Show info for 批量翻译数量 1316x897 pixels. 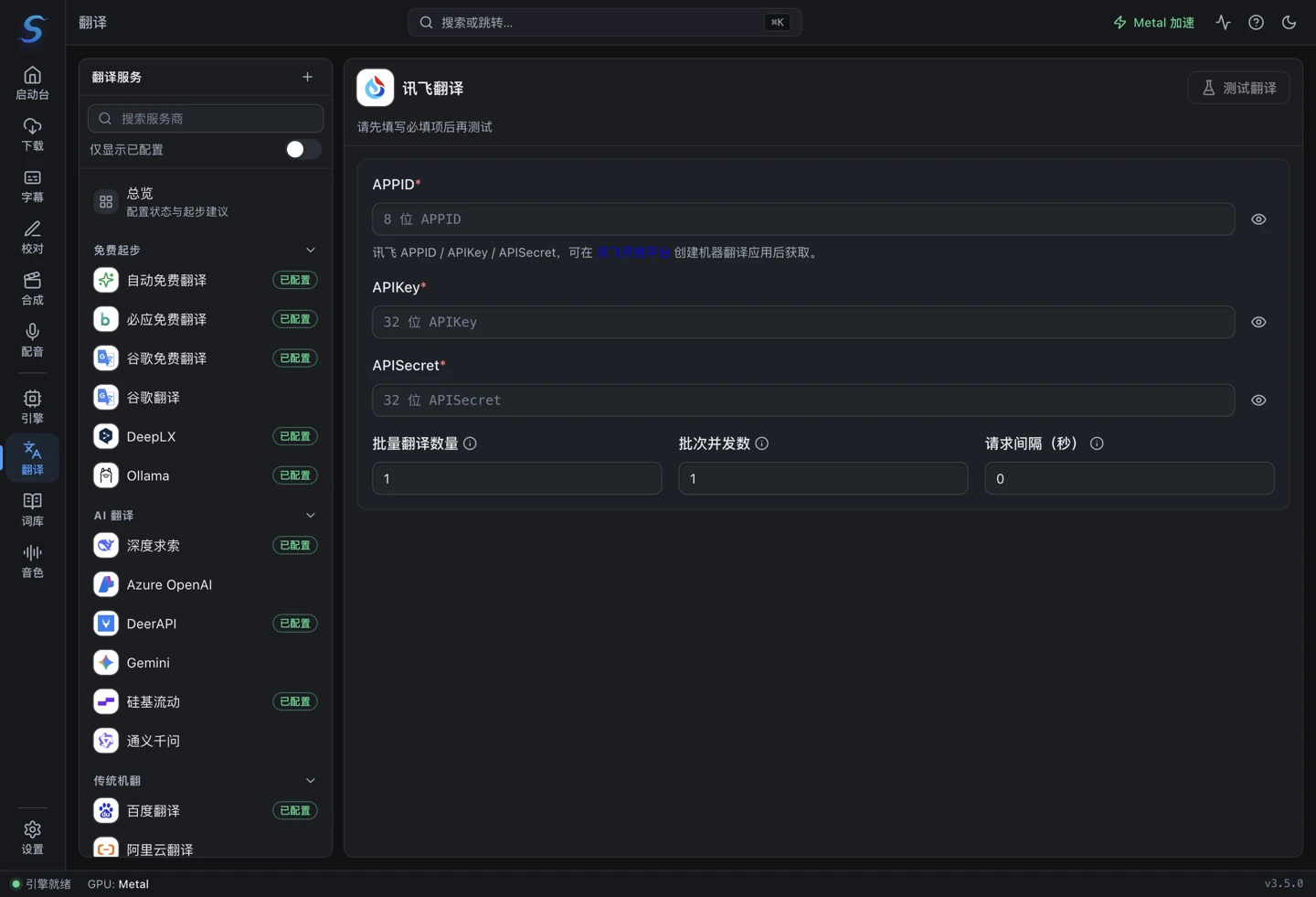470,443
